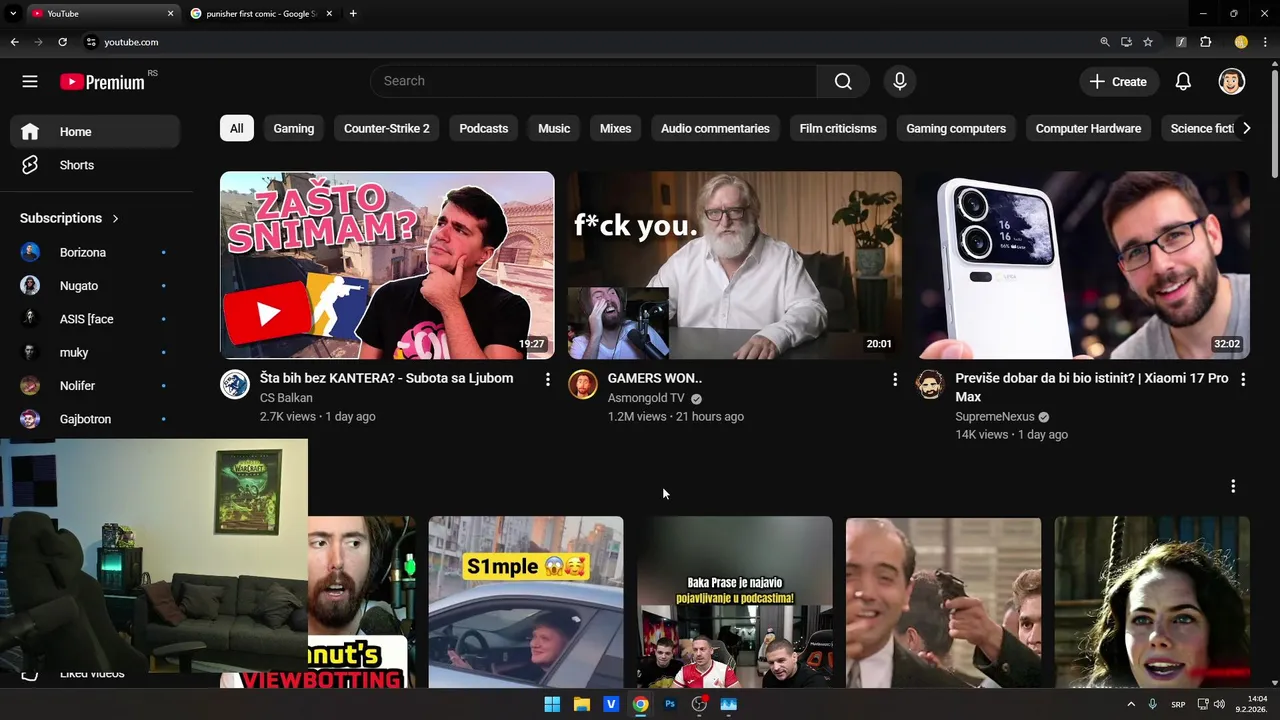Select the Podcasts filter chip
Screen dimensions: 1280x720
(x=484, y=128)
